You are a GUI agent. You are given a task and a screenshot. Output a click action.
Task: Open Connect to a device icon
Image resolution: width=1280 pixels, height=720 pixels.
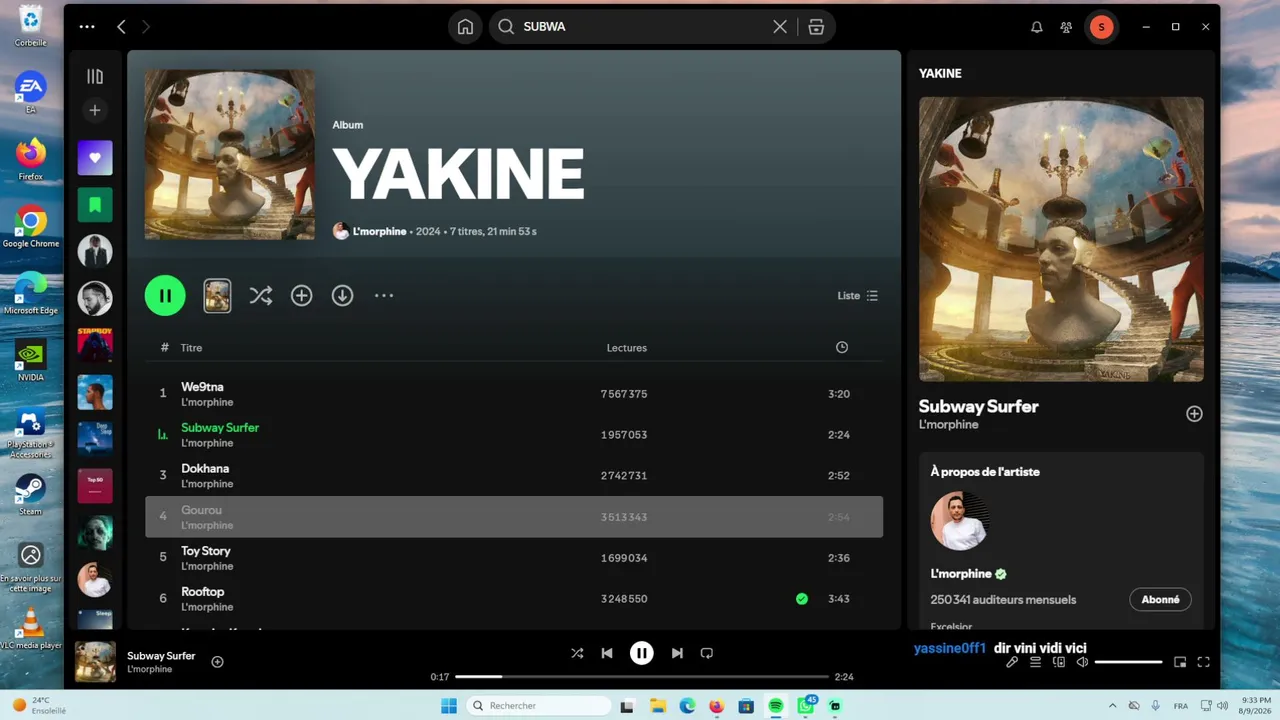click(1059, 662)
